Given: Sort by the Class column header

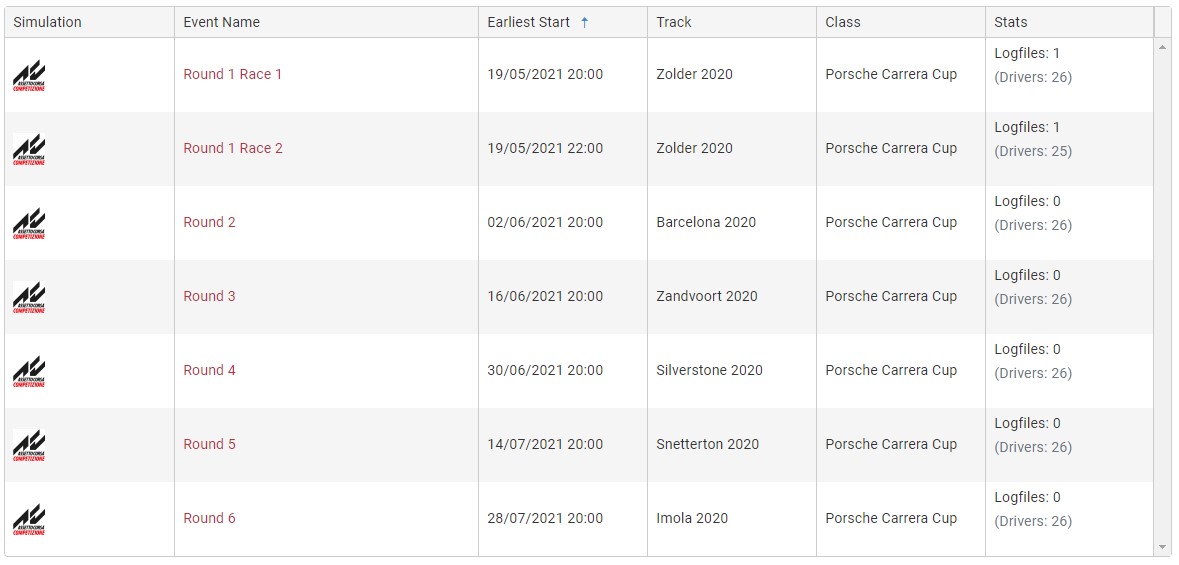Looking at the screenshot, I should [x=843, y=22].
